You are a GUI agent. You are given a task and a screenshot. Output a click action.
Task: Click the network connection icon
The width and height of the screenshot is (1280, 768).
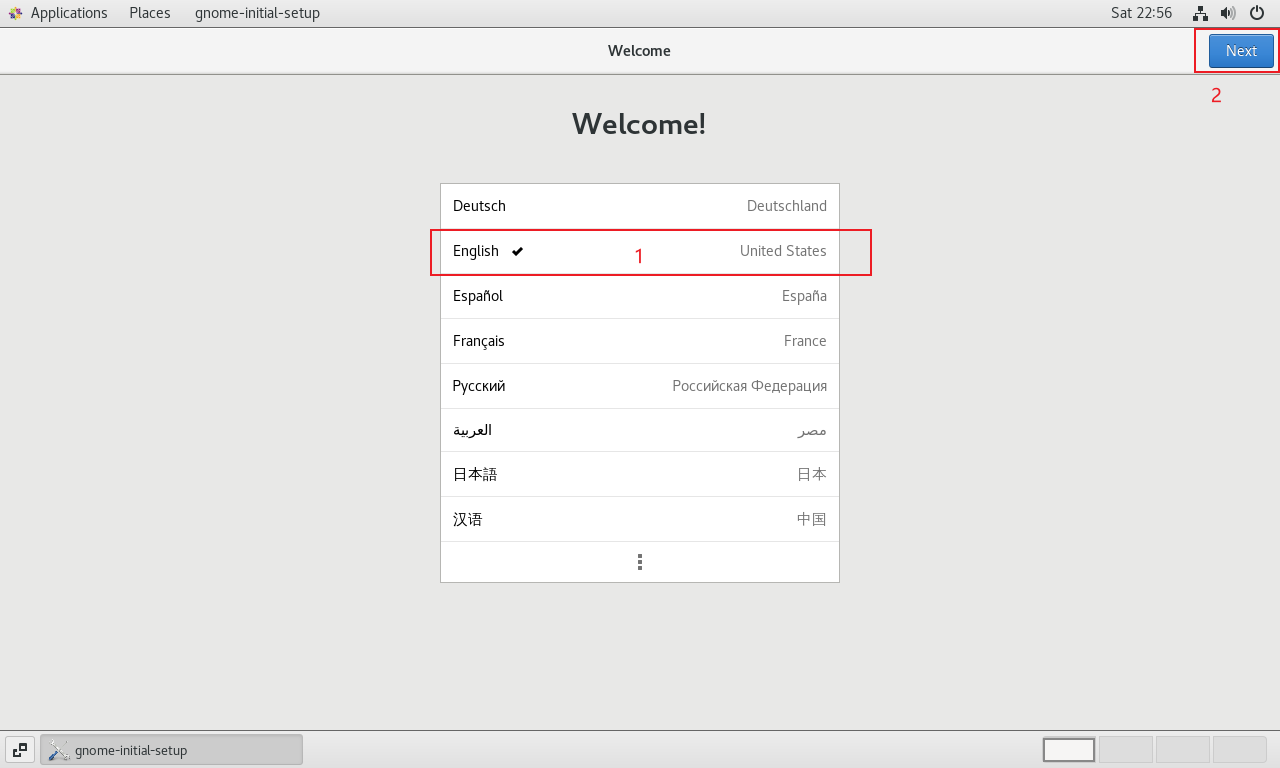point(1200,13)
